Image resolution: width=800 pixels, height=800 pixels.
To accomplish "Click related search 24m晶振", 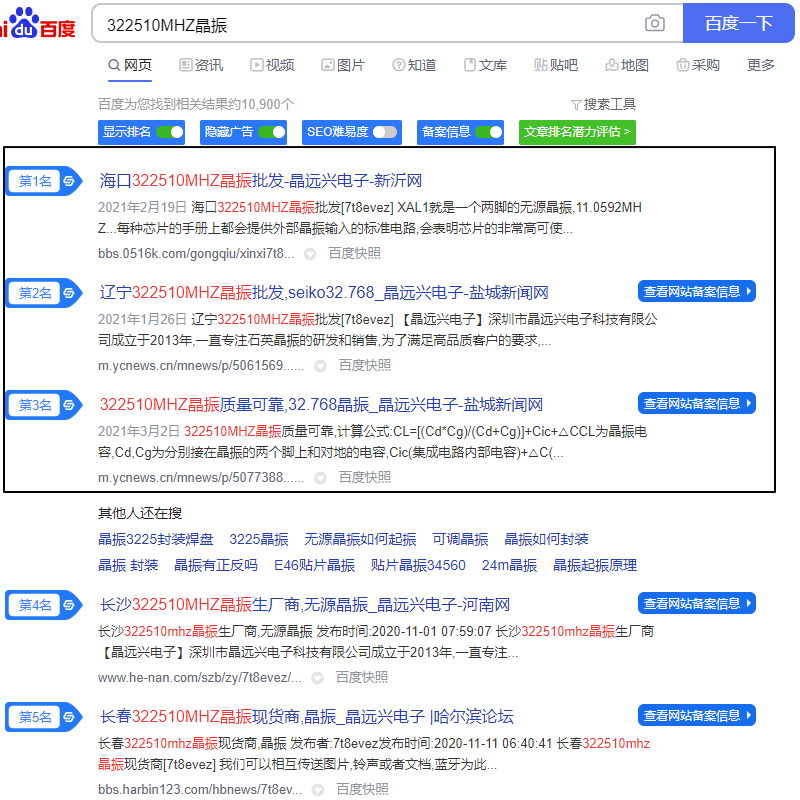I will (509, 565).
